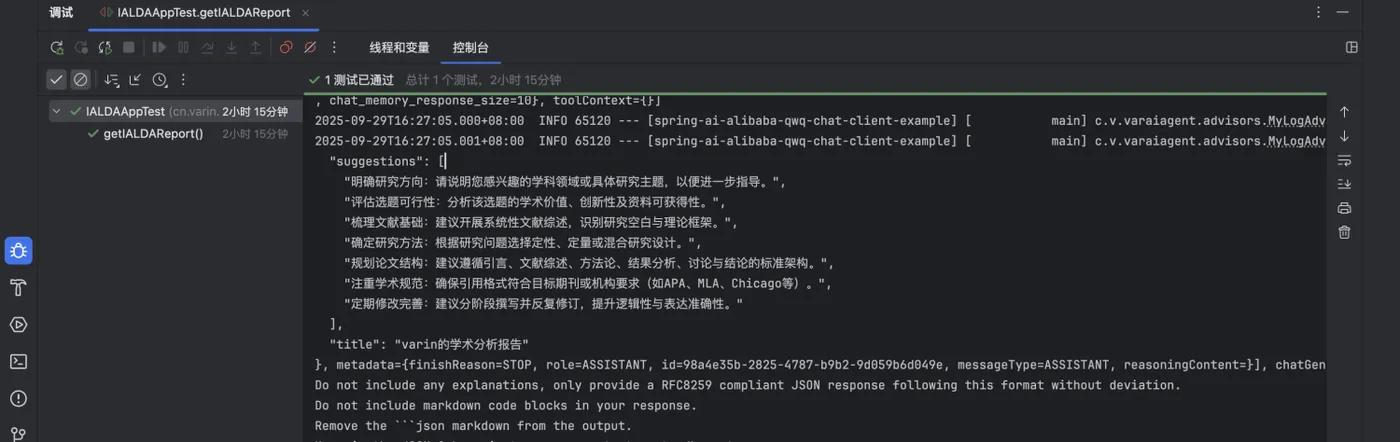Open the test sort options dropdown
Viewport: 1400px width, 442px height.
click(112, 80)
